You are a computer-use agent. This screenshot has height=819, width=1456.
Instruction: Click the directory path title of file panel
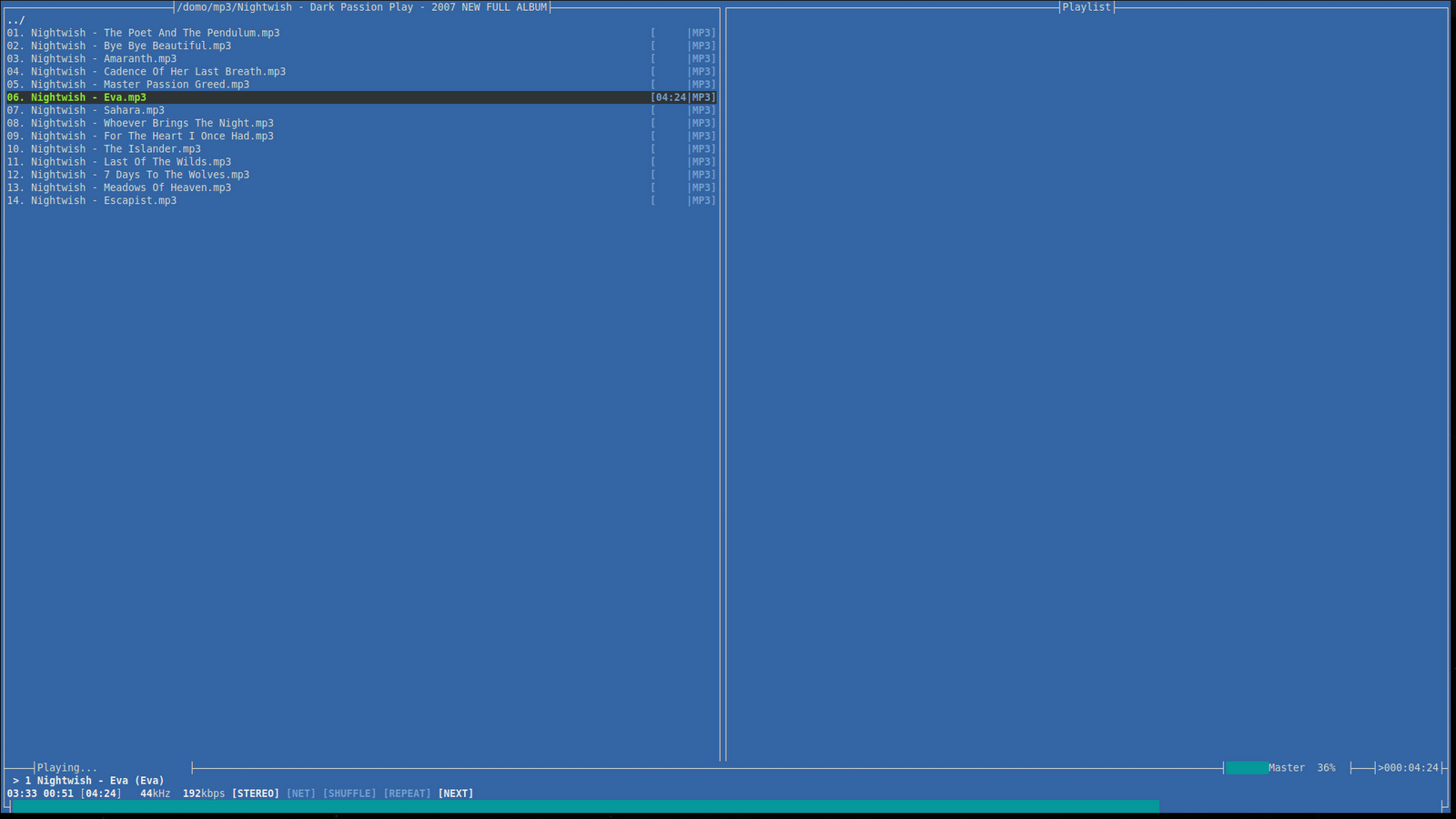coord(362,7)
